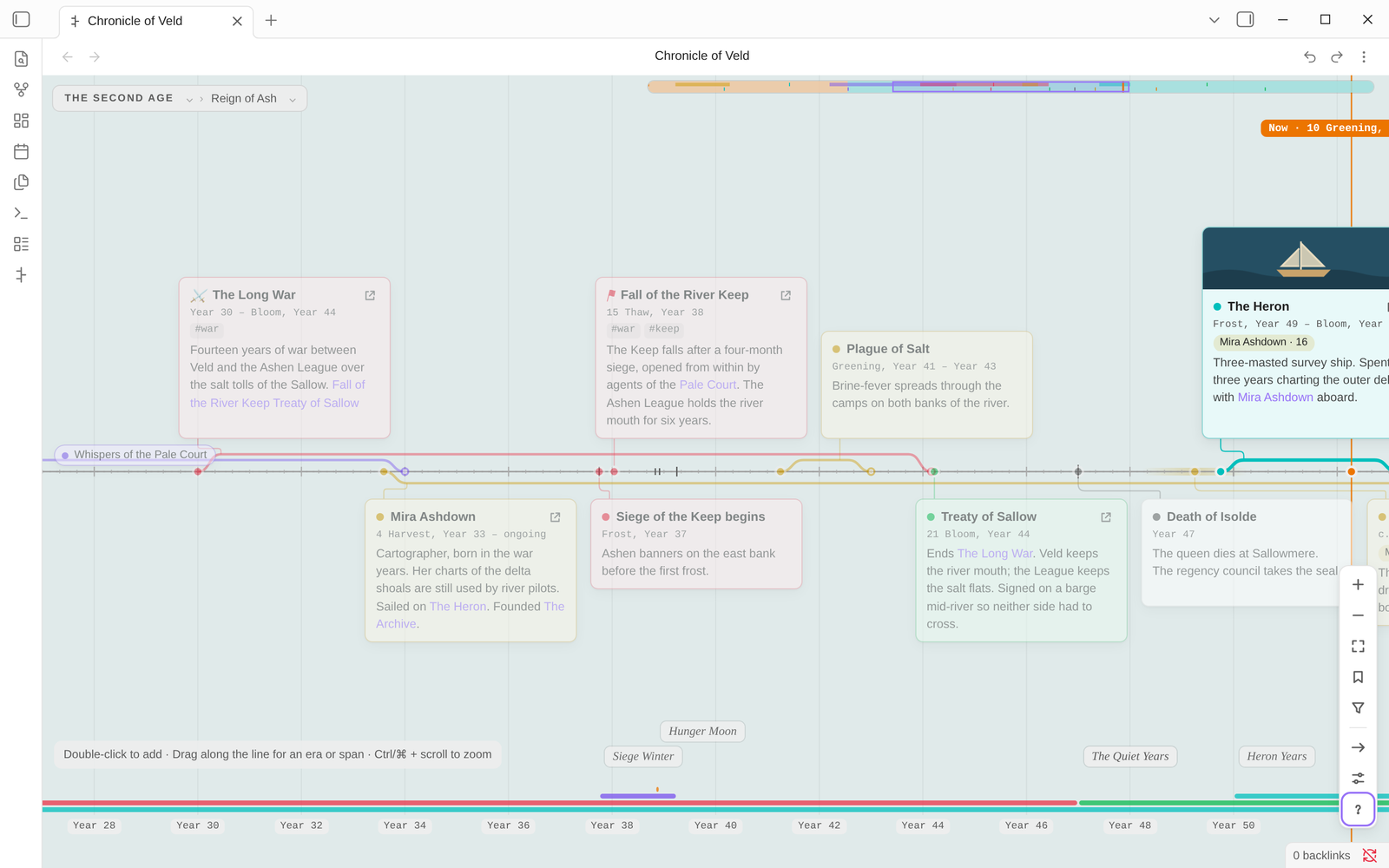This screenshot has height=868, width=1389.
Task: Open Treaty of Sallow note external icon
Action: click(1106, 517)
